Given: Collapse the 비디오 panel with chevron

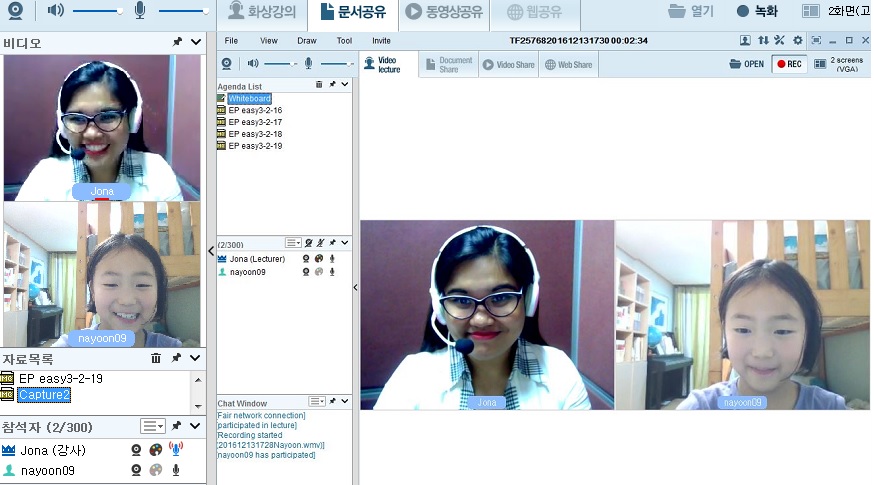Looking at the screenshot, I should pyautogui.click(x=196, y=43).
